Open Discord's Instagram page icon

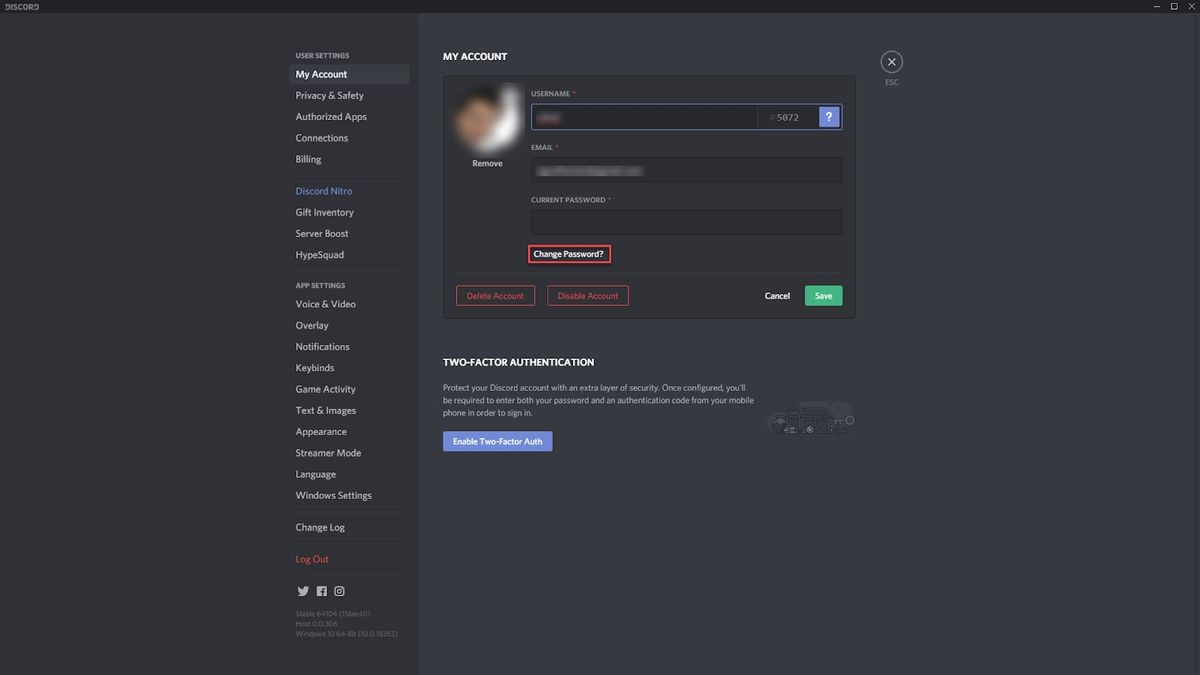(x=339, y=590)
